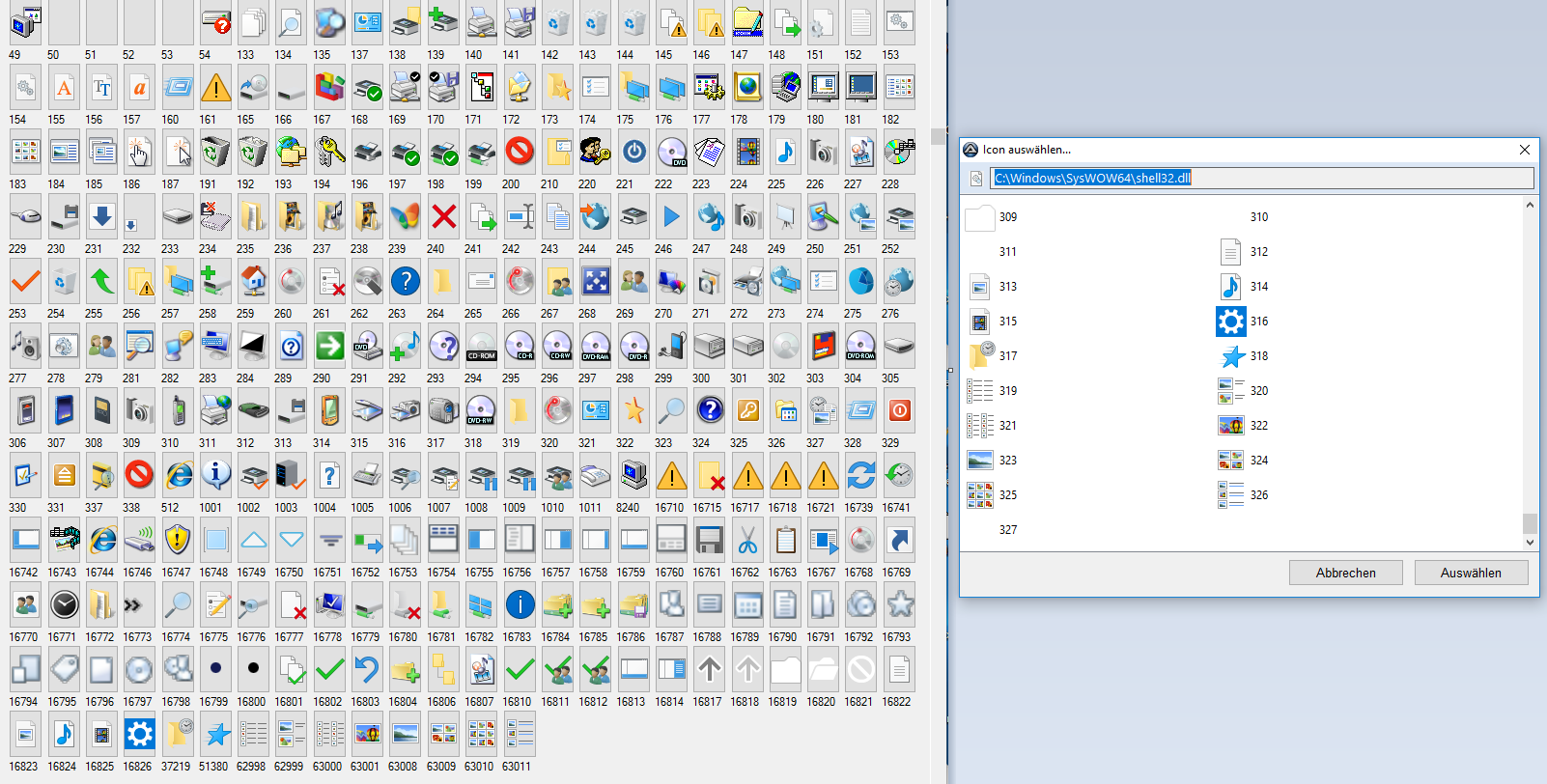The height and width of the screenshot is (784, 1547).
Task: Pick blue star icon 318 in dialog
Action: click(1232, 356)
